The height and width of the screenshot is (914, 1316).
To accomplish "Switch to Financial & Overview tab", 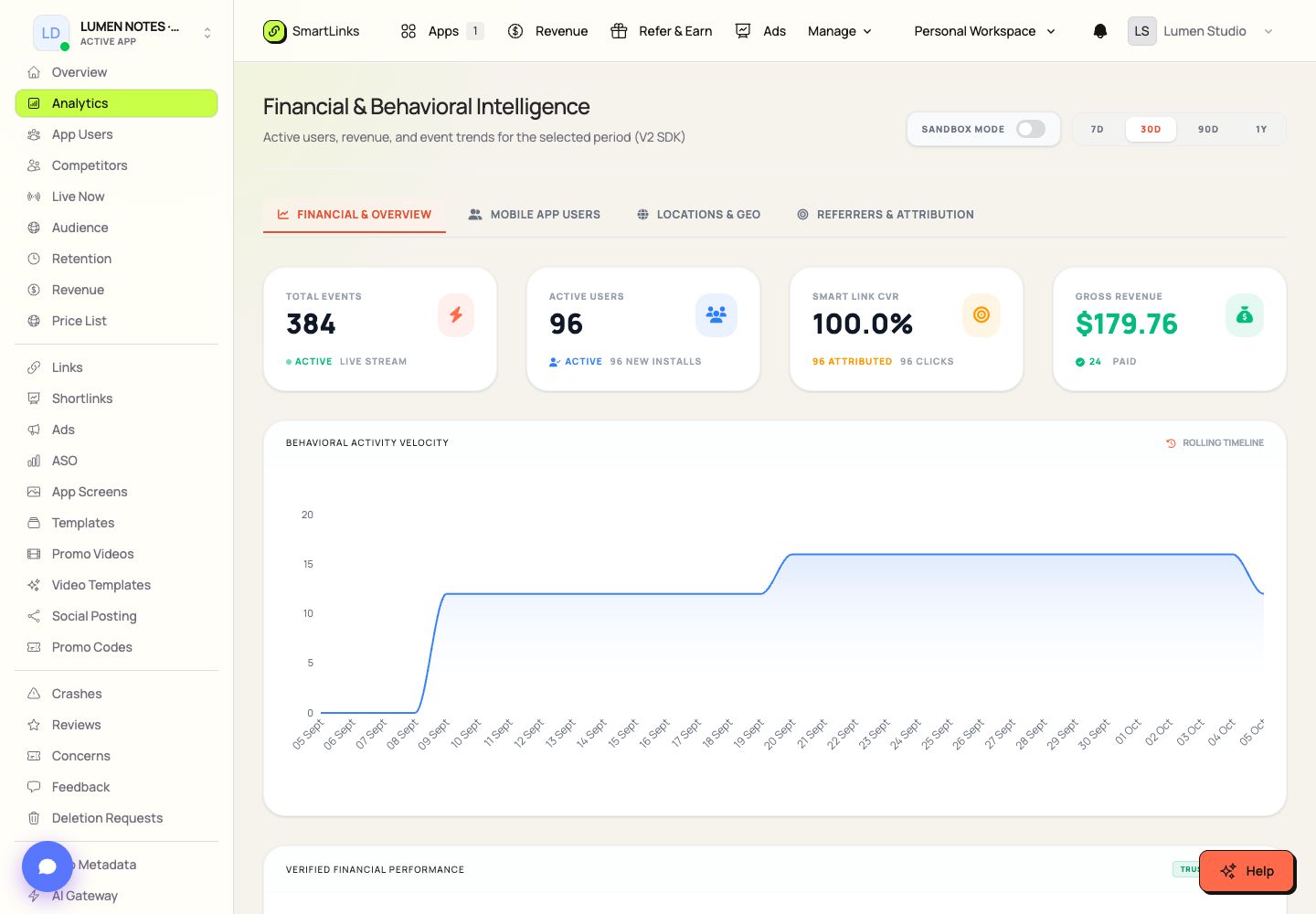I will coord(355,215).
